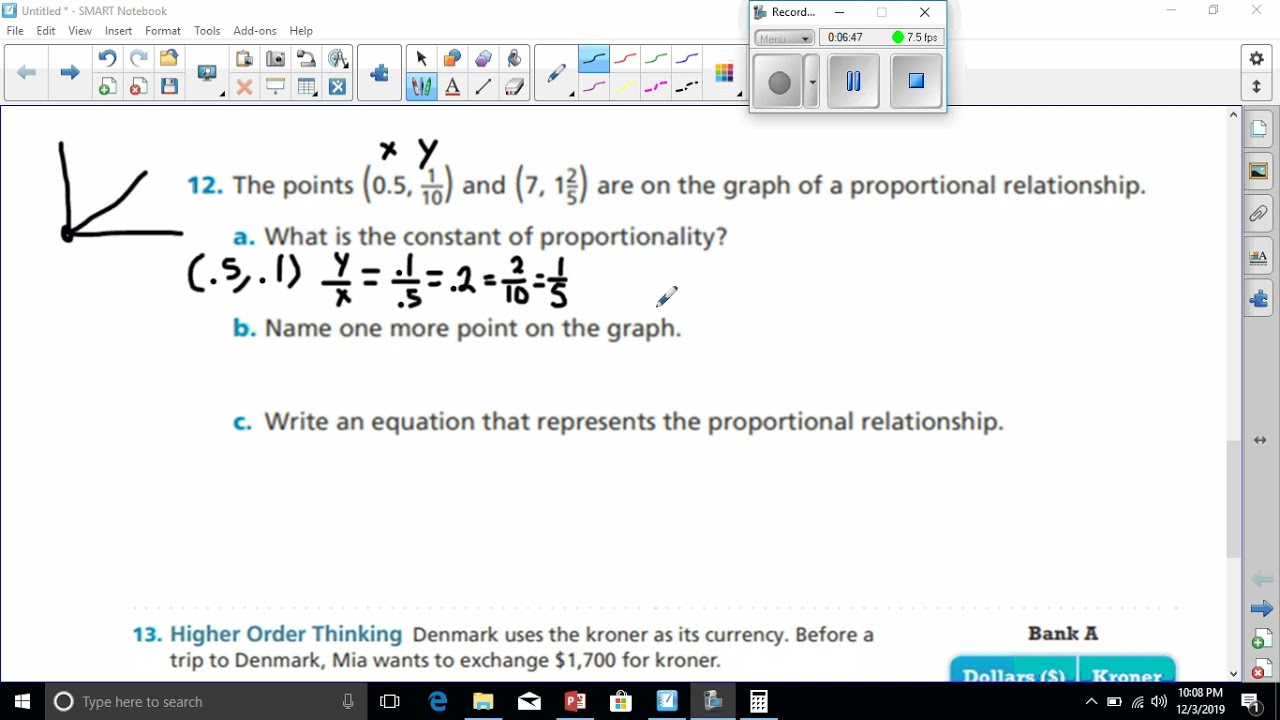Screen dimensions: 1280x720
Task: Open the Format menu
Action: (163, 31)
